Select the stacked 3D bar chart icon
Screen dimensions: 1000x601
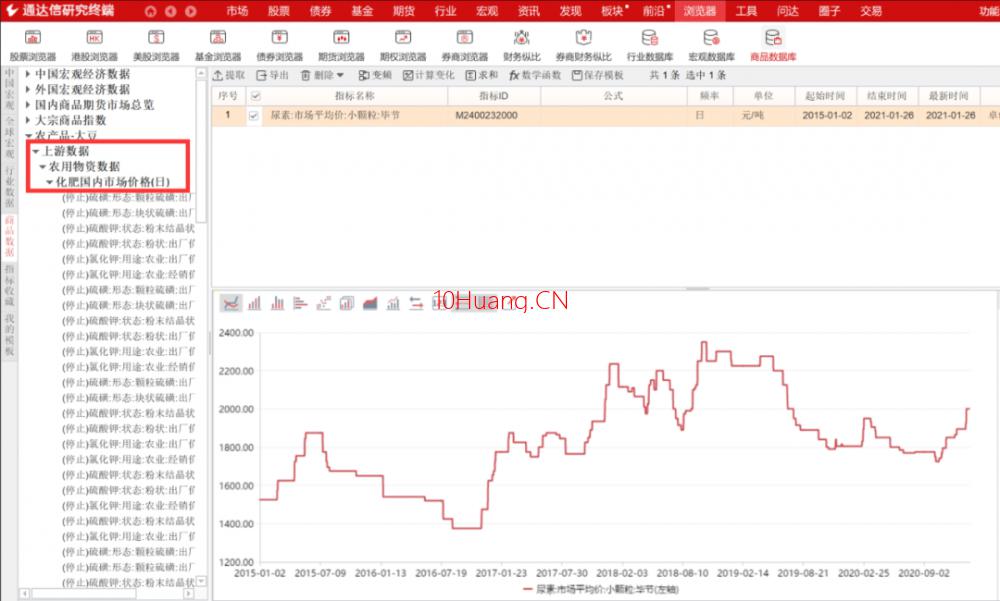pos(346,303)
